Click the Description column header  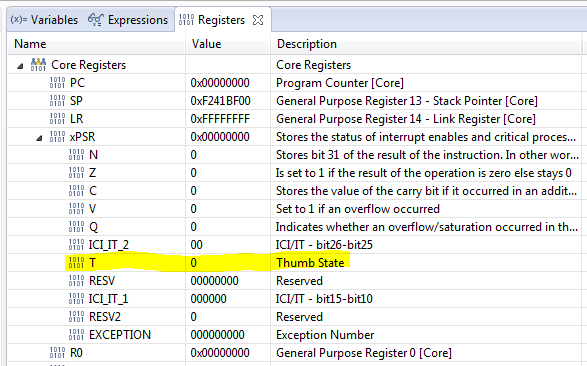coord(426,44)
